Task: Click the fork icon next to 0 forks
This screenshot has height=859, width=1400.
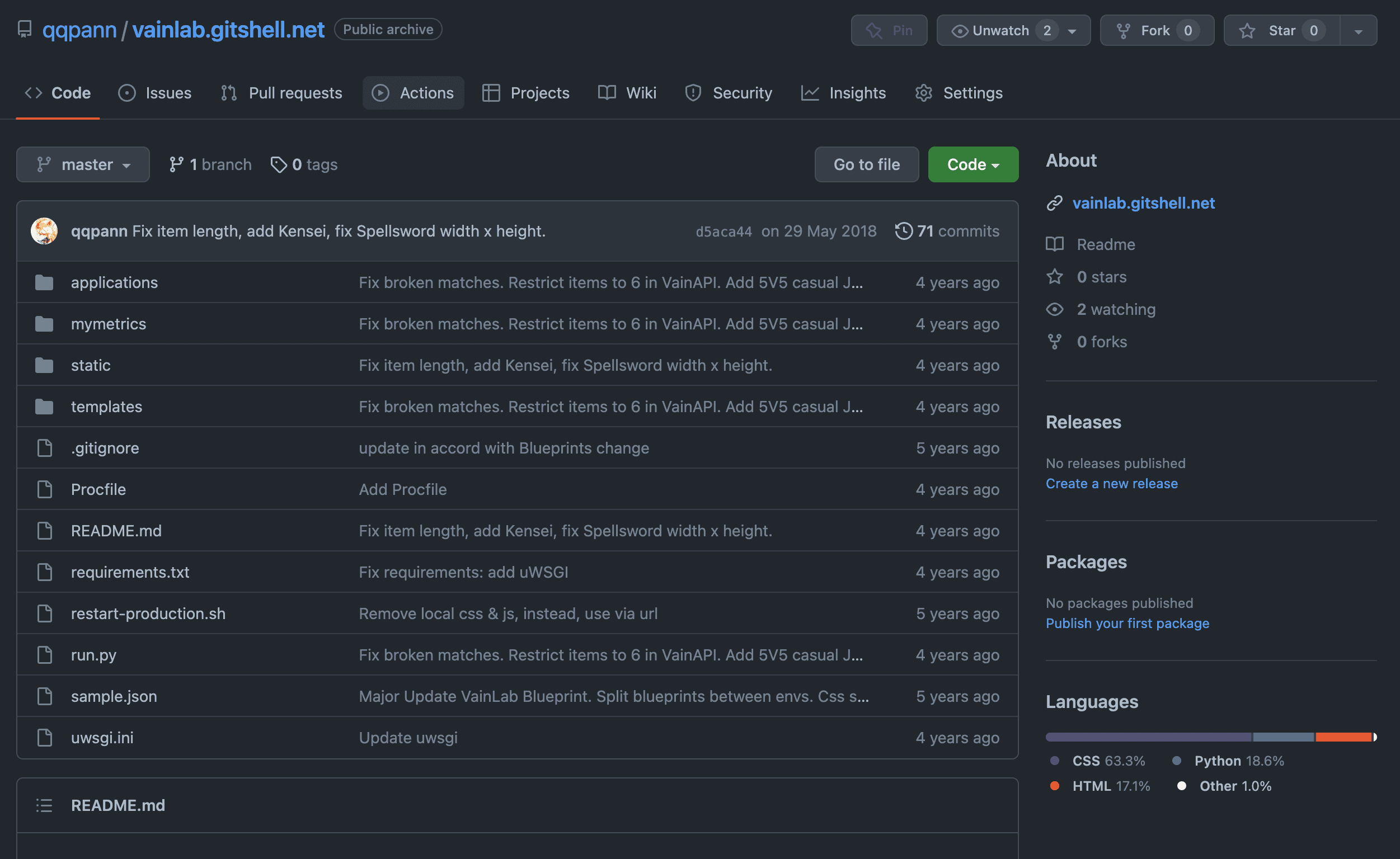Action: (1054, 342)
